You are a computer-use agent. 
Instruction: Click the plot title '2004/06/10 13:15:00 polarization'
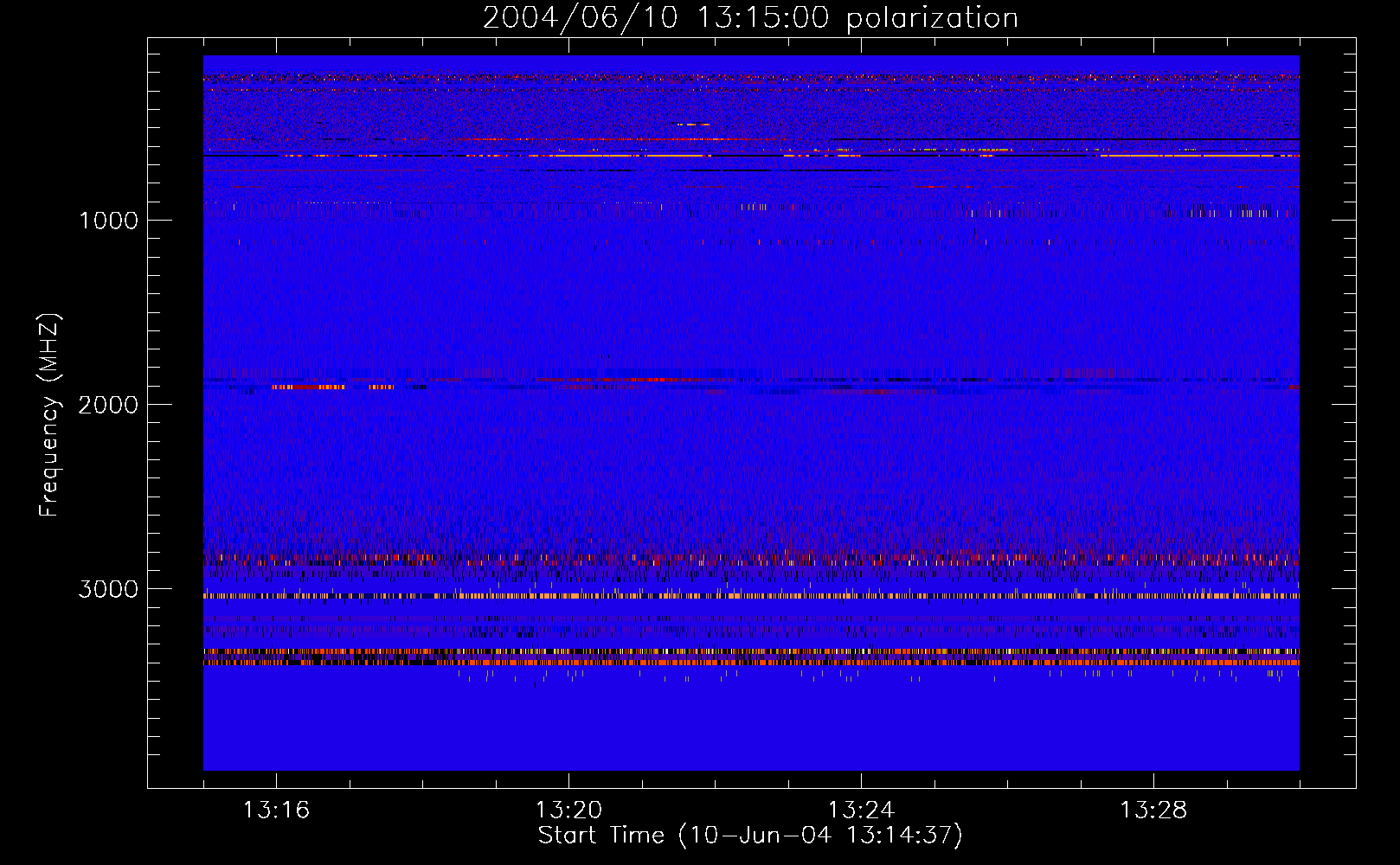(750, 18)
